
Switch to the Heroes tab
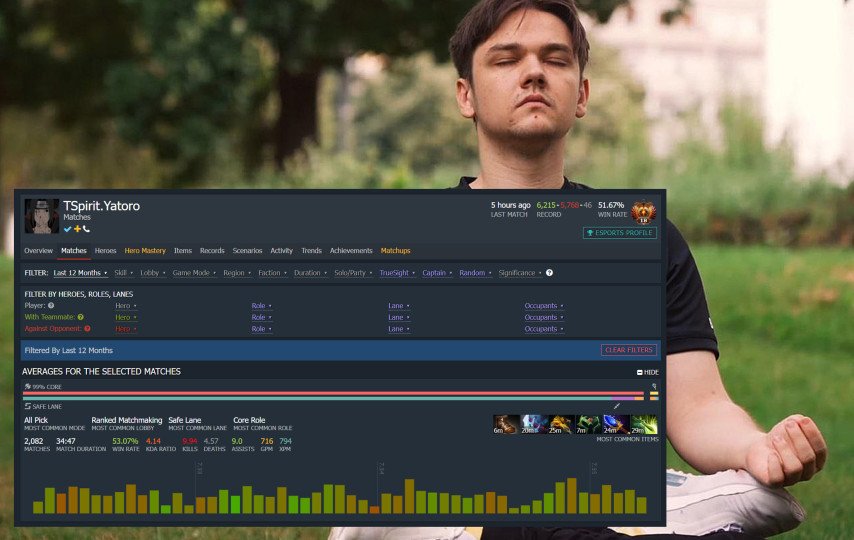(105, 251)
